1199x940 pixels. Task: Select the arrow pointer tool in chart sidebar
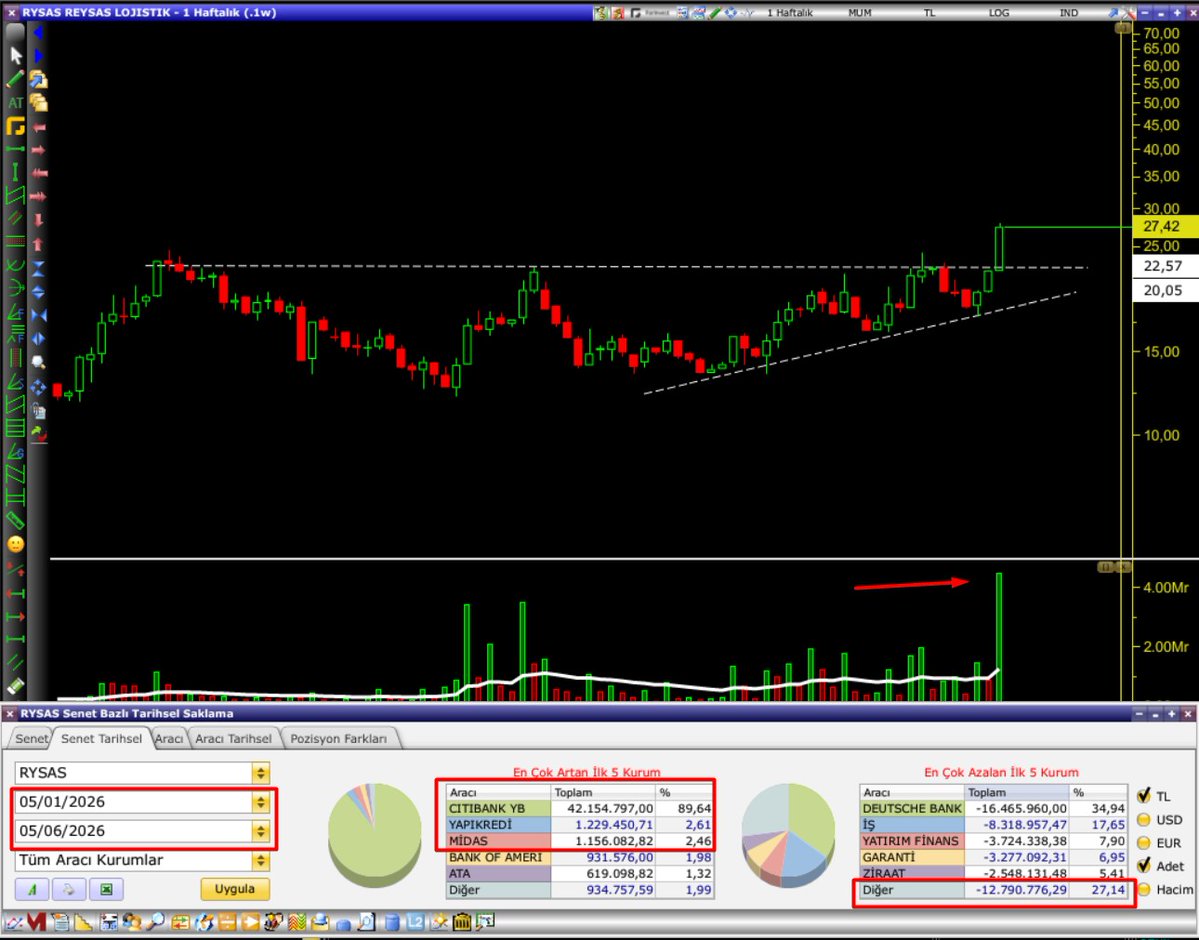[x=15, y=56]
